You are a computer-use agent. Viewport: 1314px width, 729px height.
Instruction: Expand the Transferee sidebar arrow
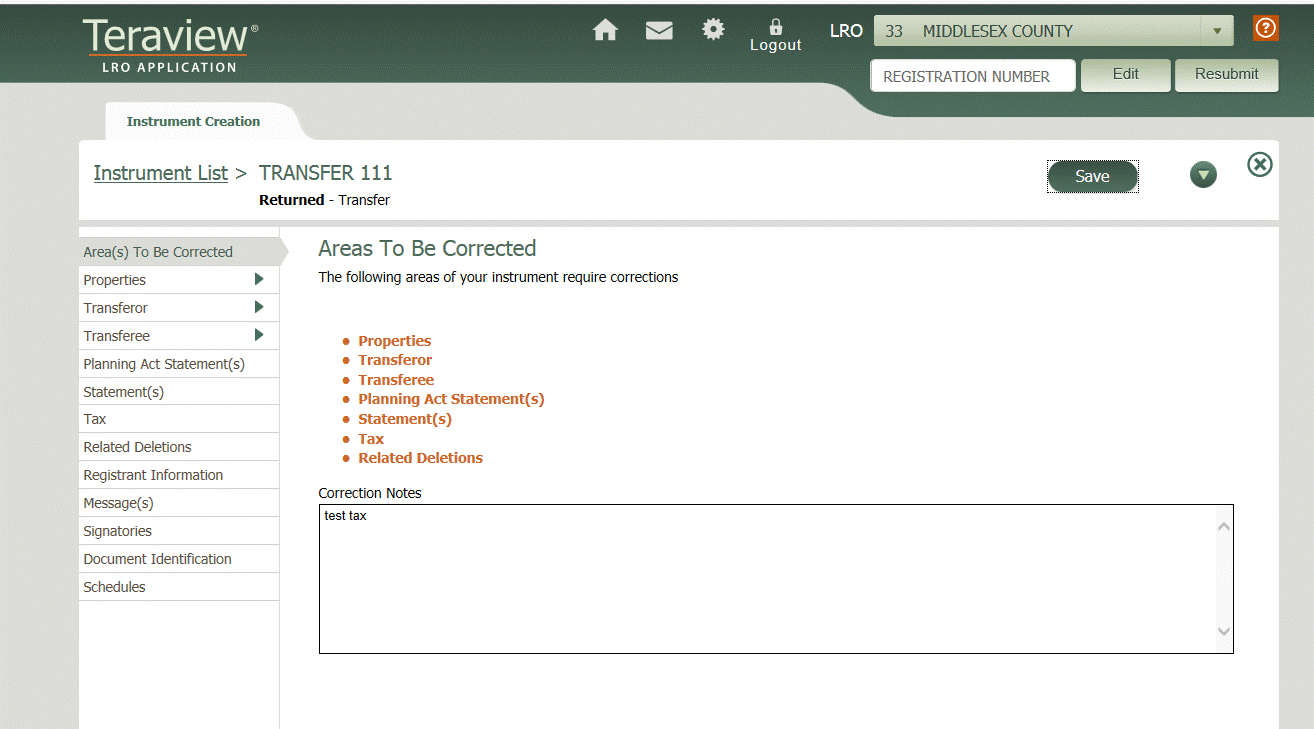click(x=259, y=335)
